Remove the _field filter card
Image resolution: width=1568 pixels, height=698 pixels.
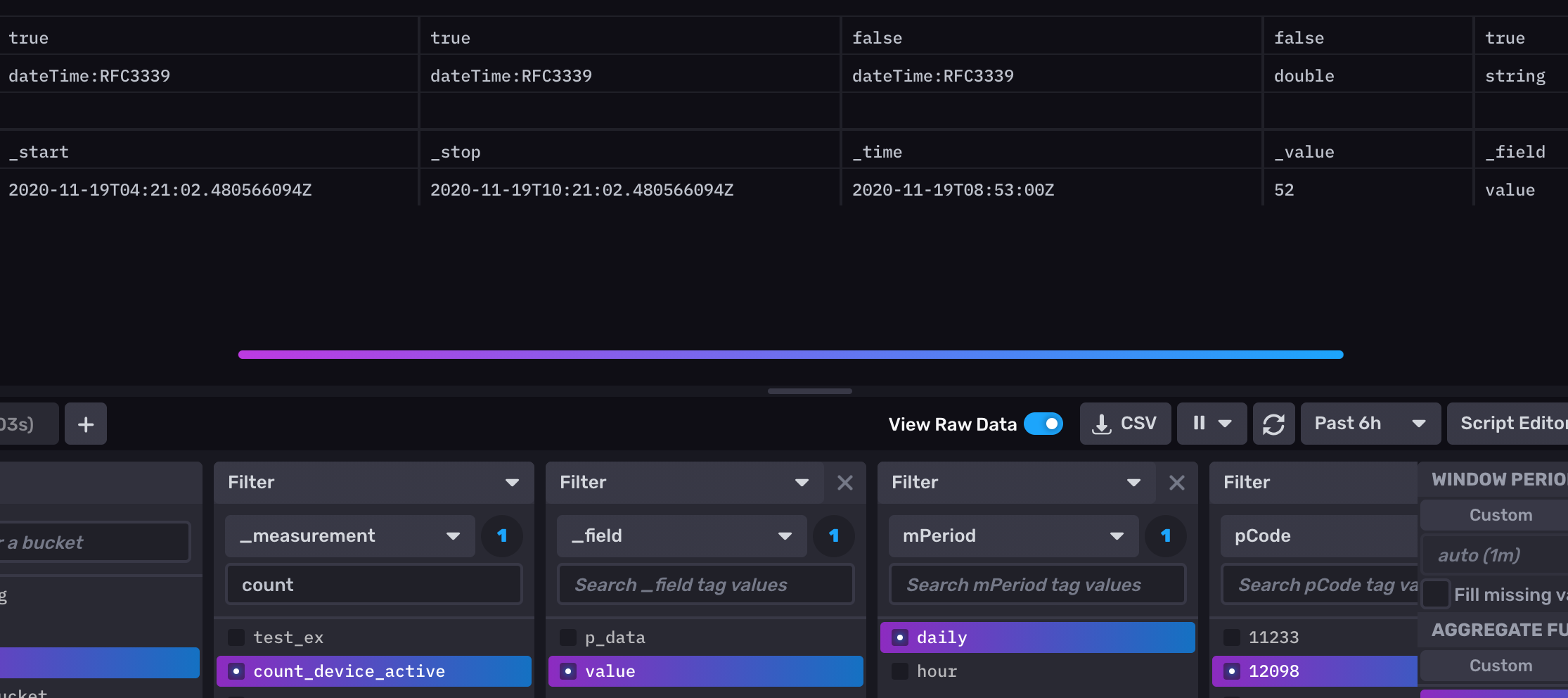tap(845, 483)
